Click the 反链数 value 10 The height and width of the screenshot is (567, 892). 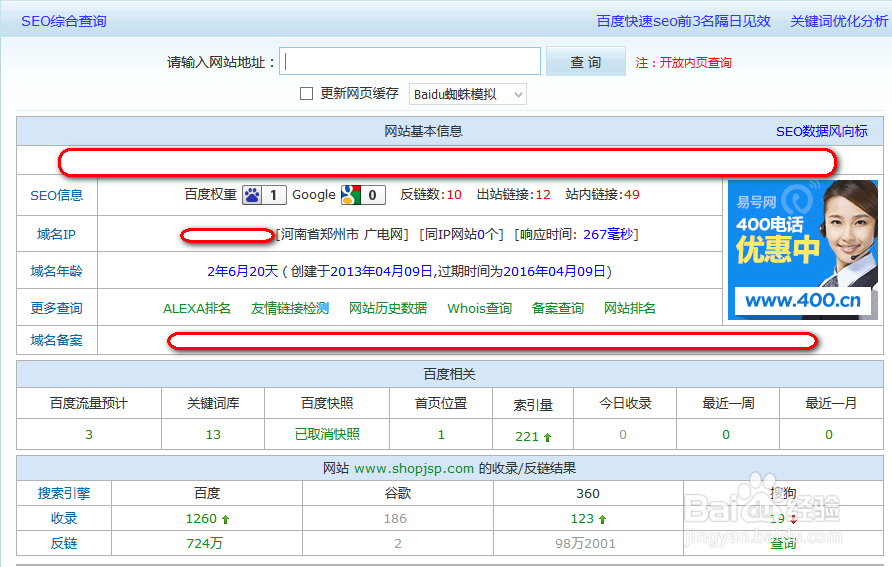tap(454, 194)
